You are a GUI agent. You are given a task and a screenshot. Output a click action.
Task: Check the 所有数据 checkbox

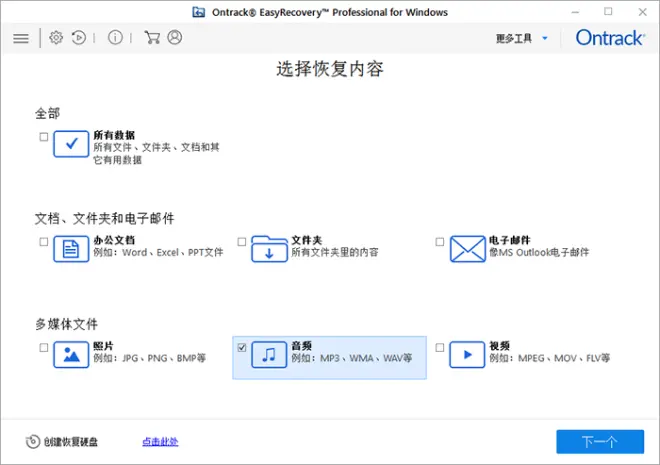point(43,137)
